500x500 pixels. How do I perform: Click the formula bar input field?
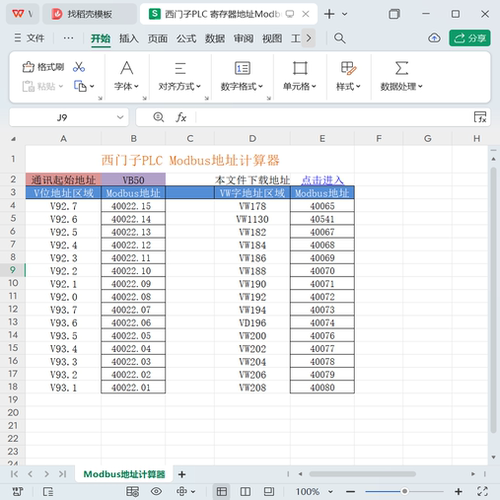(332, 117)
